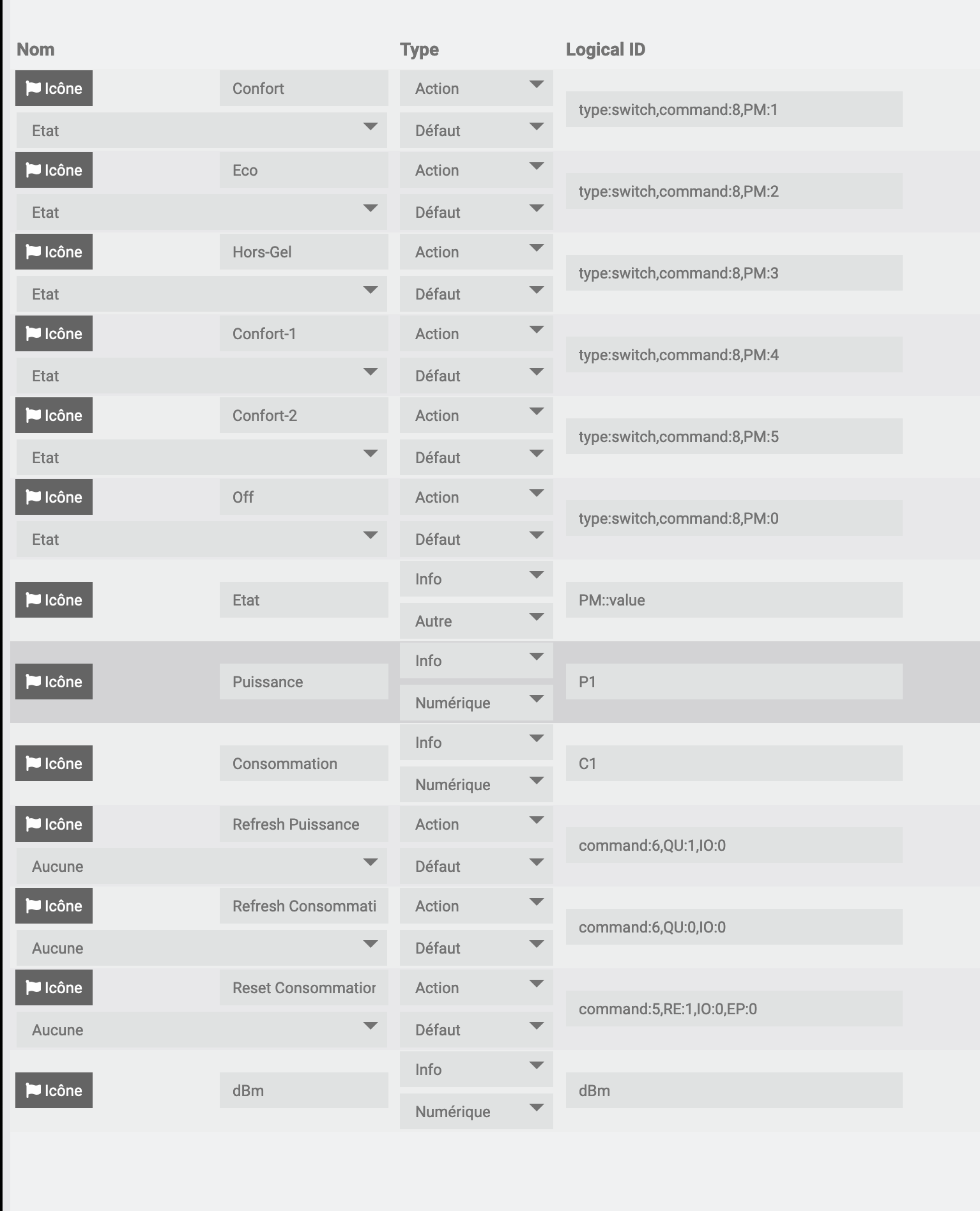This screenshot has height=1211, width=980.
Task: Select icon for Refresh Puissance command
Action: click(54, 824)
